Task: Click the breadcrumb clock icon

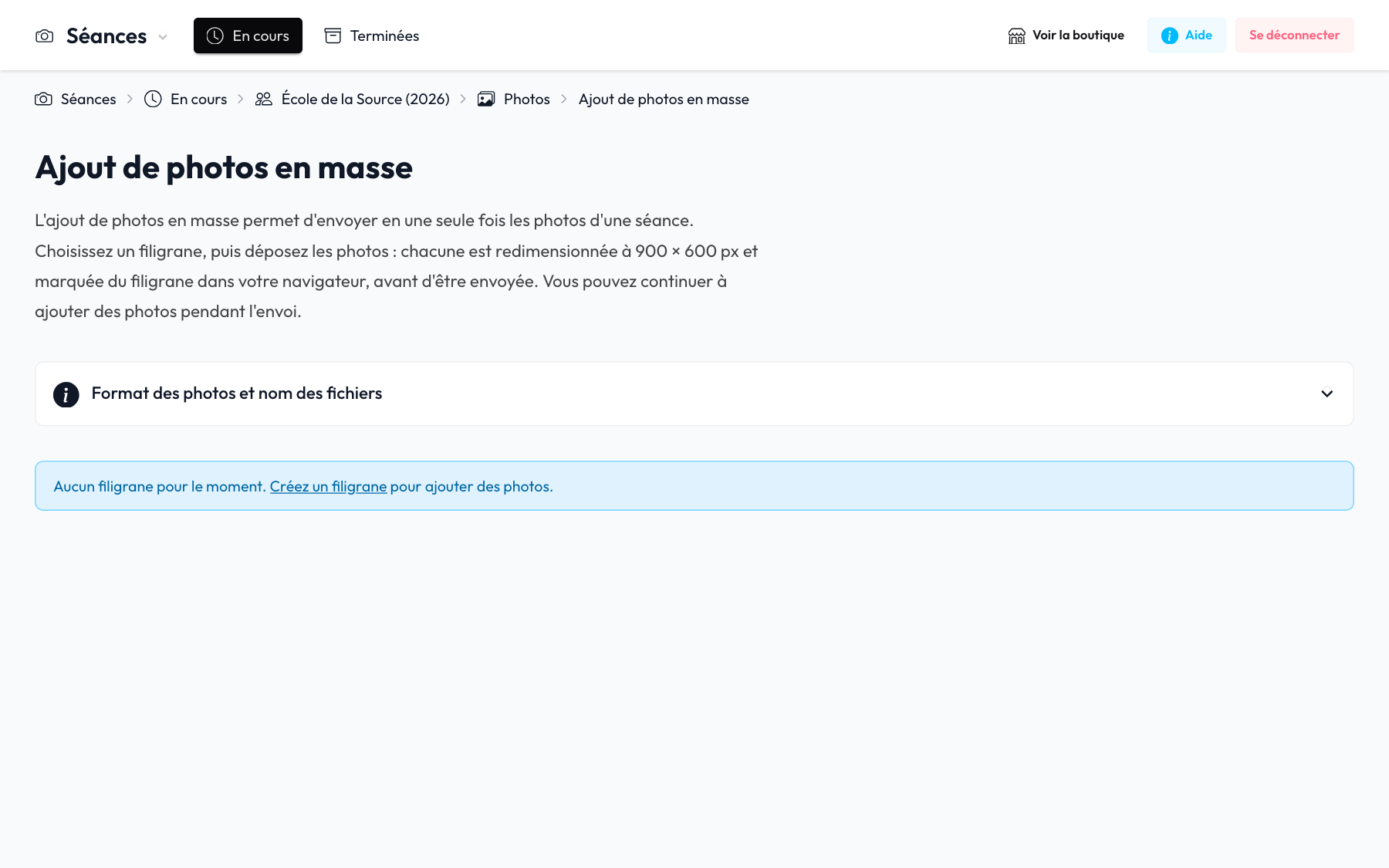Action: click(153, 99)
